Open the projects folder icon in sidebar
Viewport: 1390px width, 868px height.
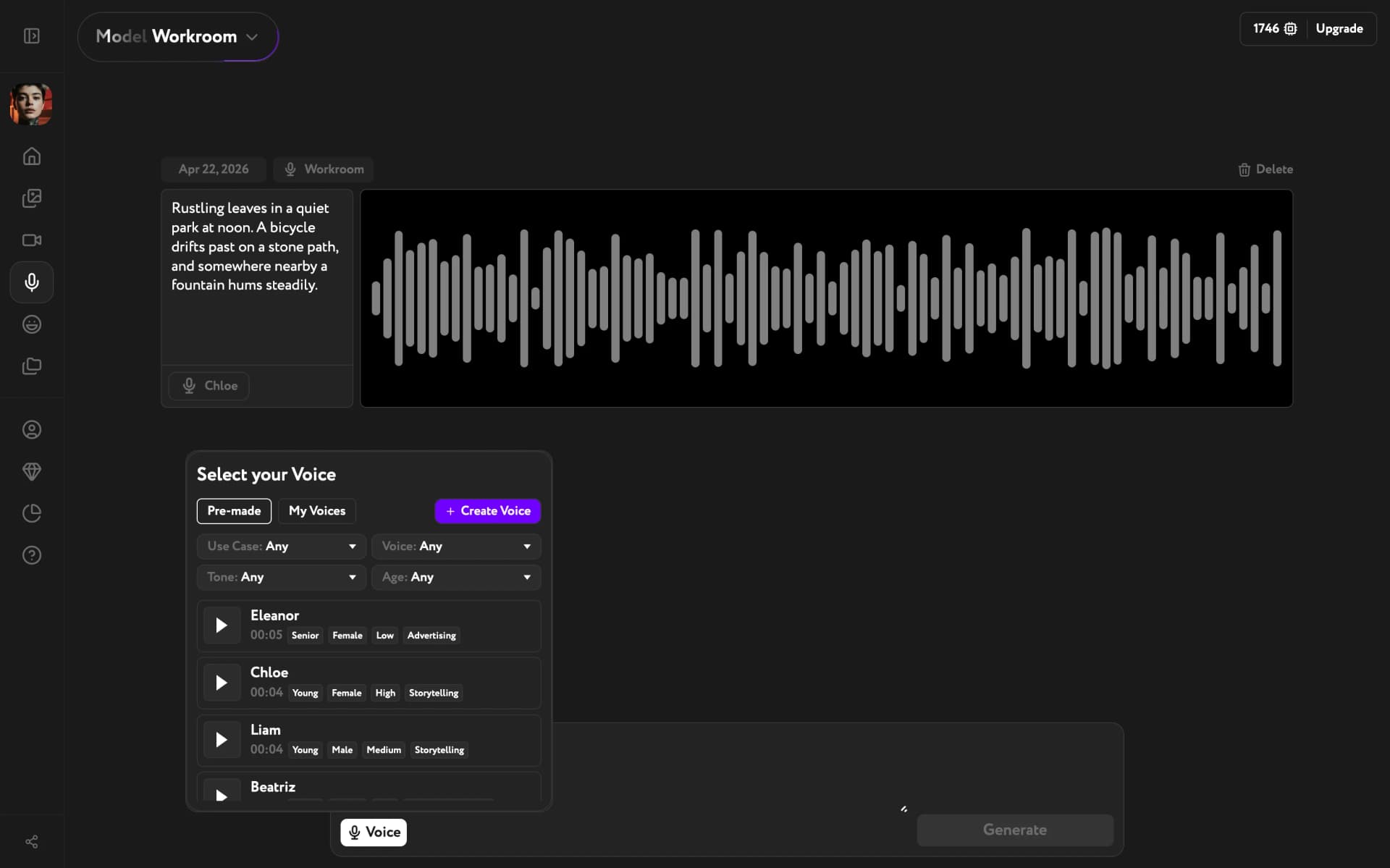31,366
